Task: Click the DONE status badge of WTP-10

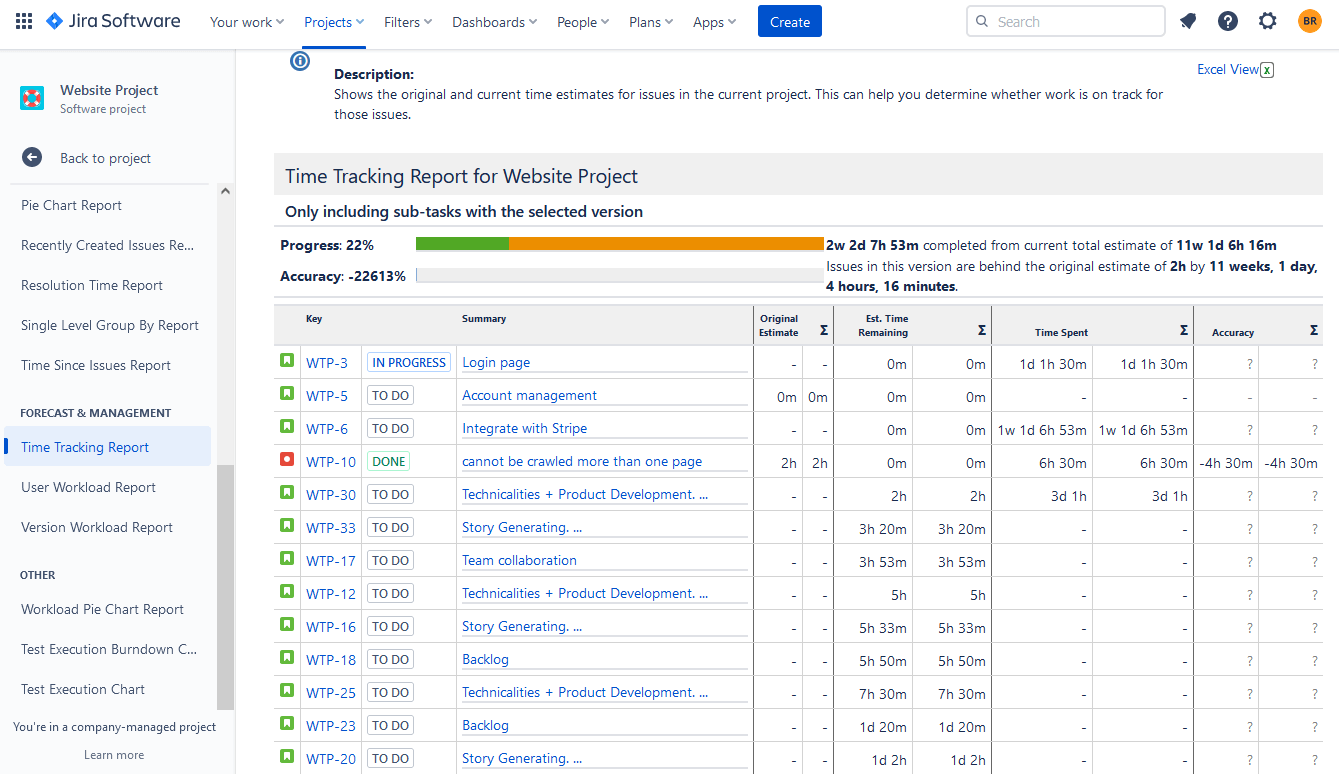Action: tap(390, 461)
